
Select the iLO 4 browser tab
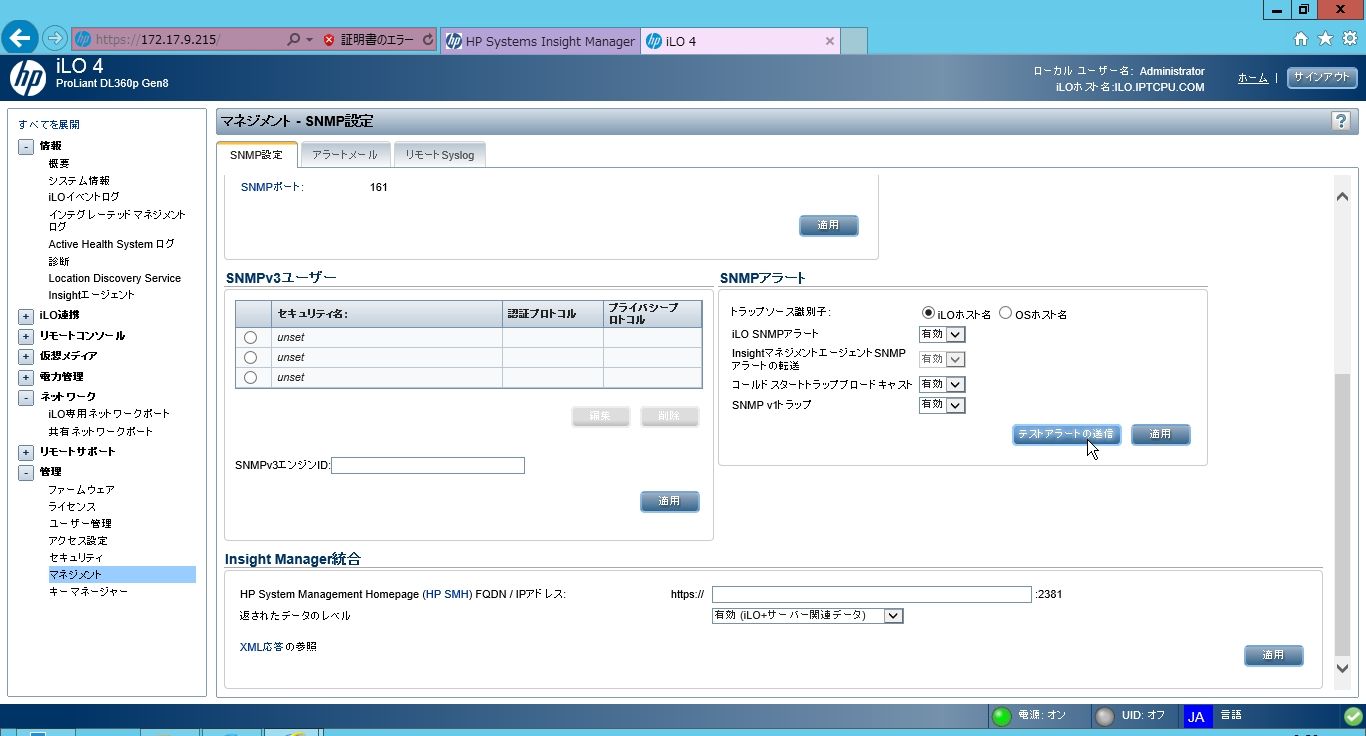[x=740, y=41]
